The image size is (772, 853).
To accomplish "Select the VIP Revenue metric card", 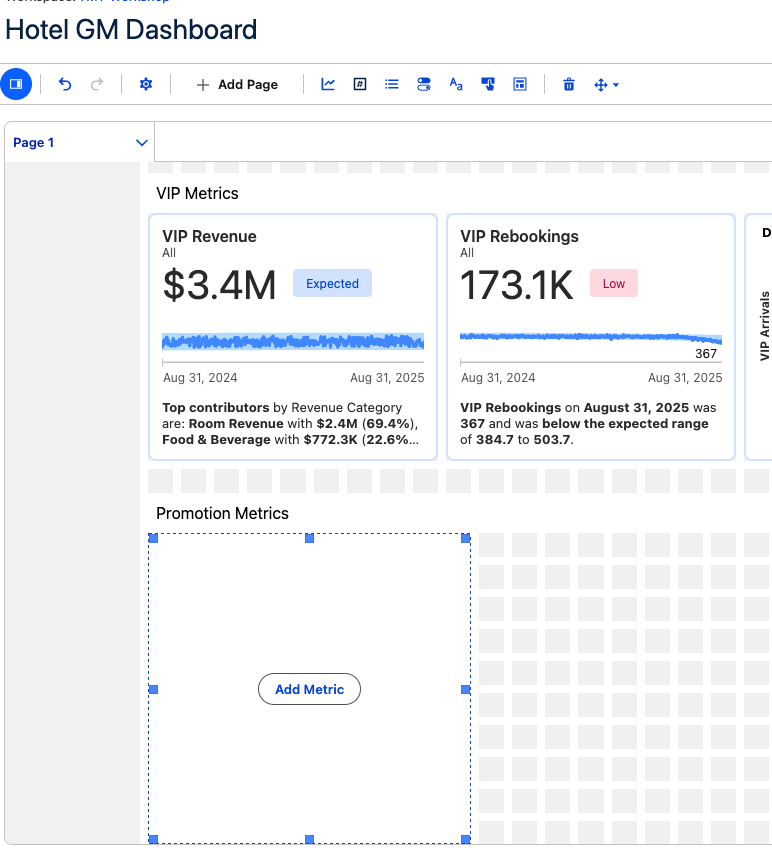I will point(292,337).
